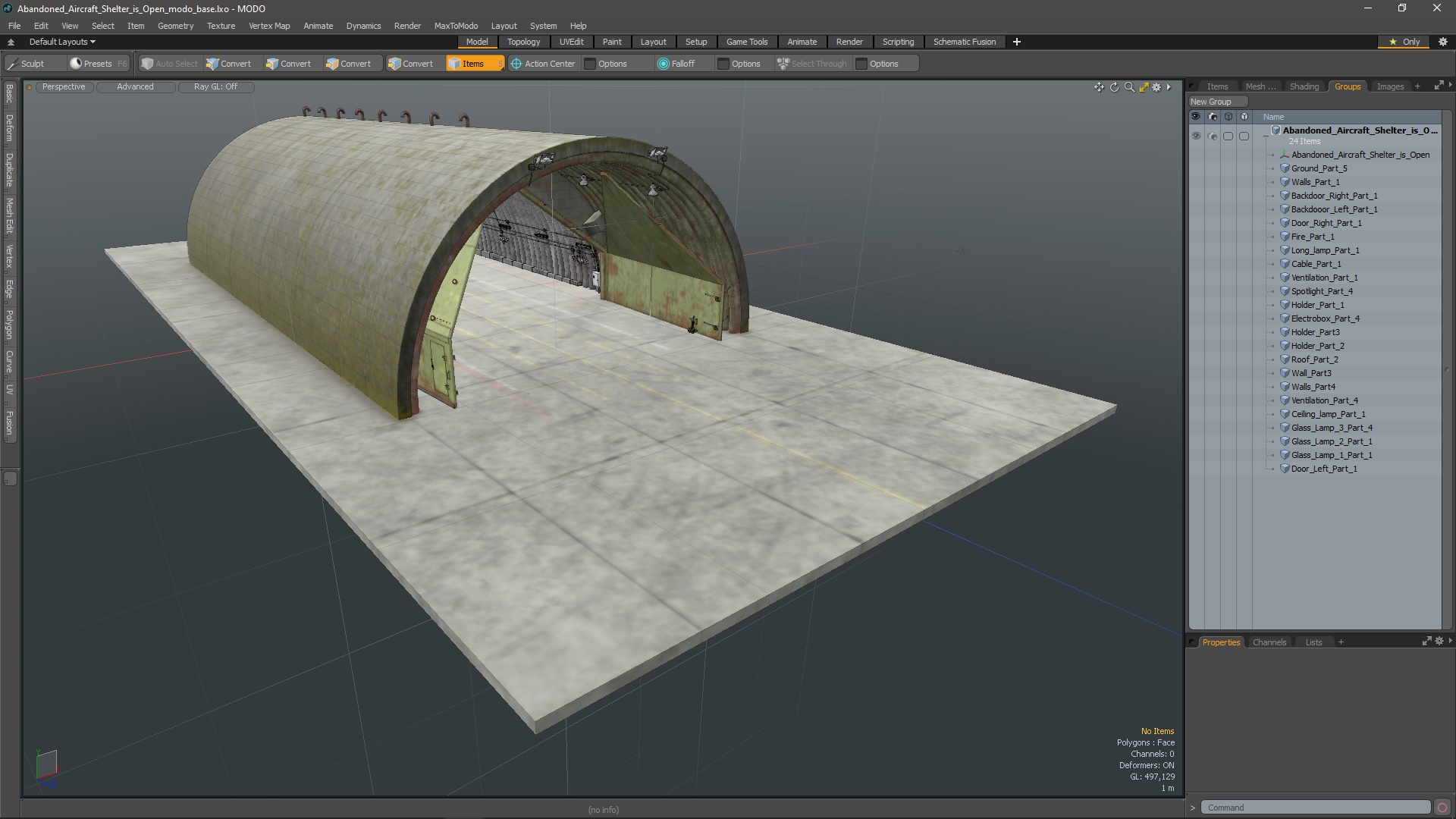
Task: Select Ventilation_Part_4 in the group list
Action: [1324, 400]
